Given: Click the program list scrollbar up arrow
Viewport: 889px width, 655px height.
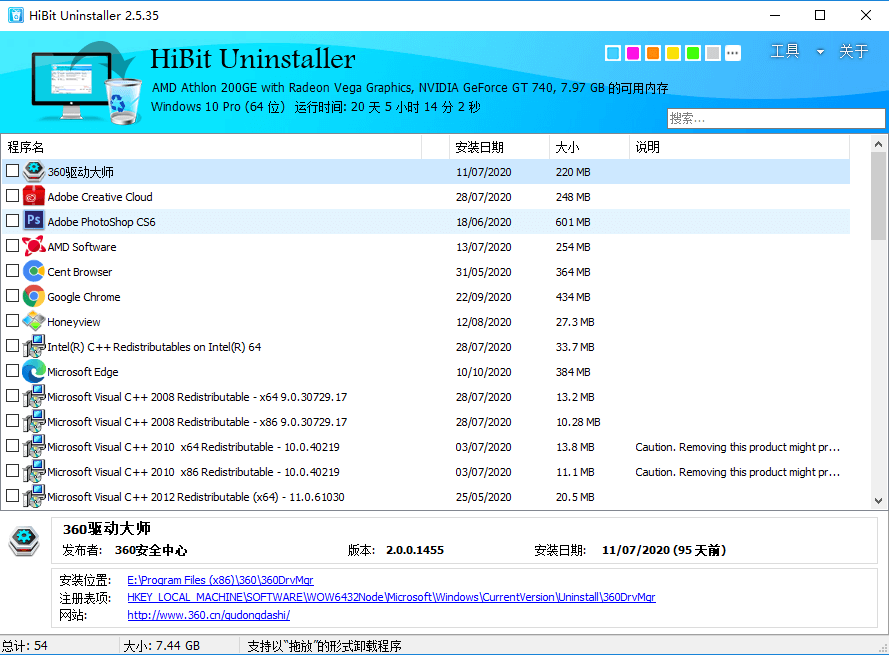Looking at the screenshot, I should (878, 144).
